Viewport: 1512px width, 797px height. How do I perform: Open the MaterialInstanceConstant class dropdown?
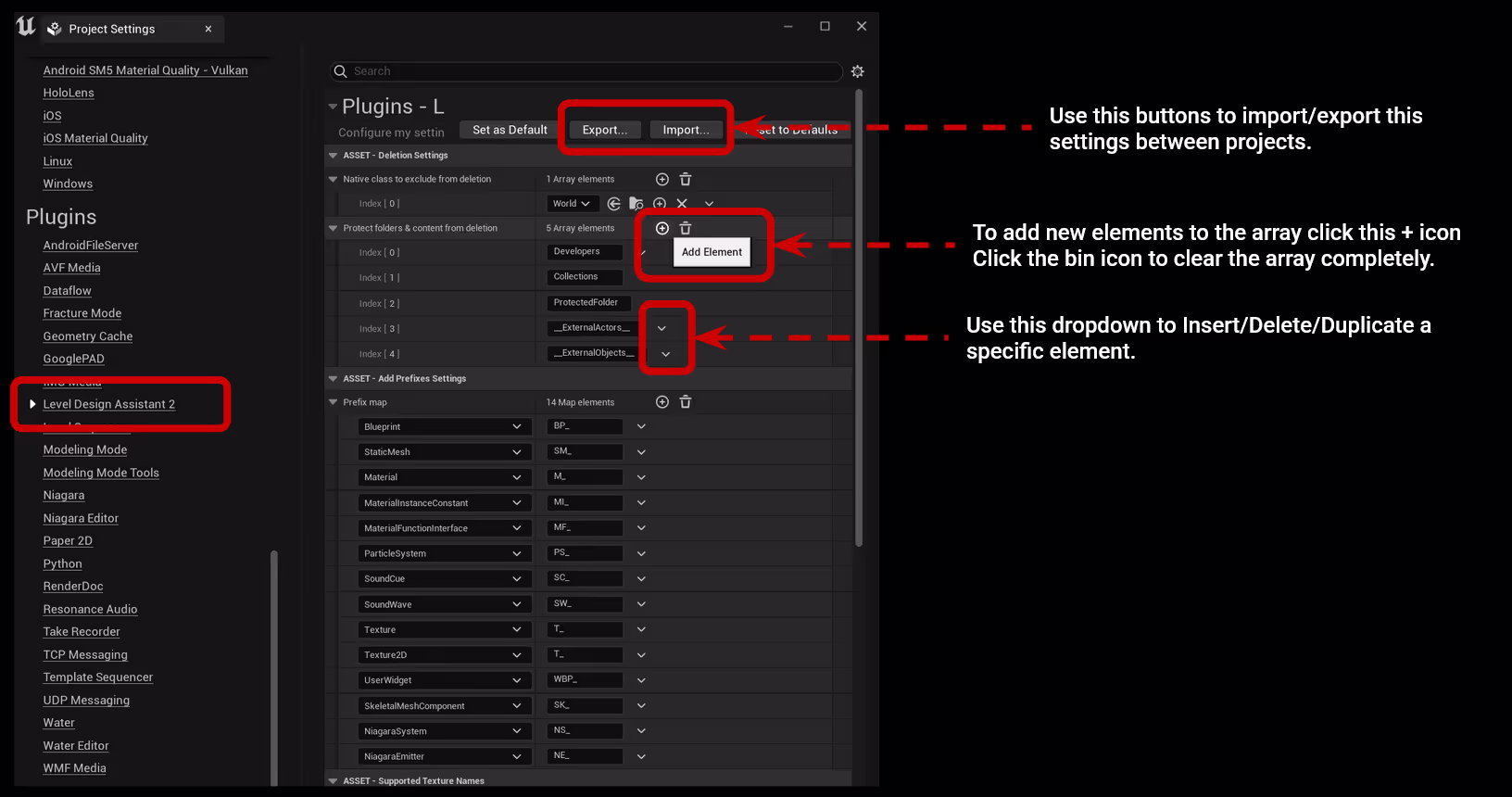(x=444, y=503)
